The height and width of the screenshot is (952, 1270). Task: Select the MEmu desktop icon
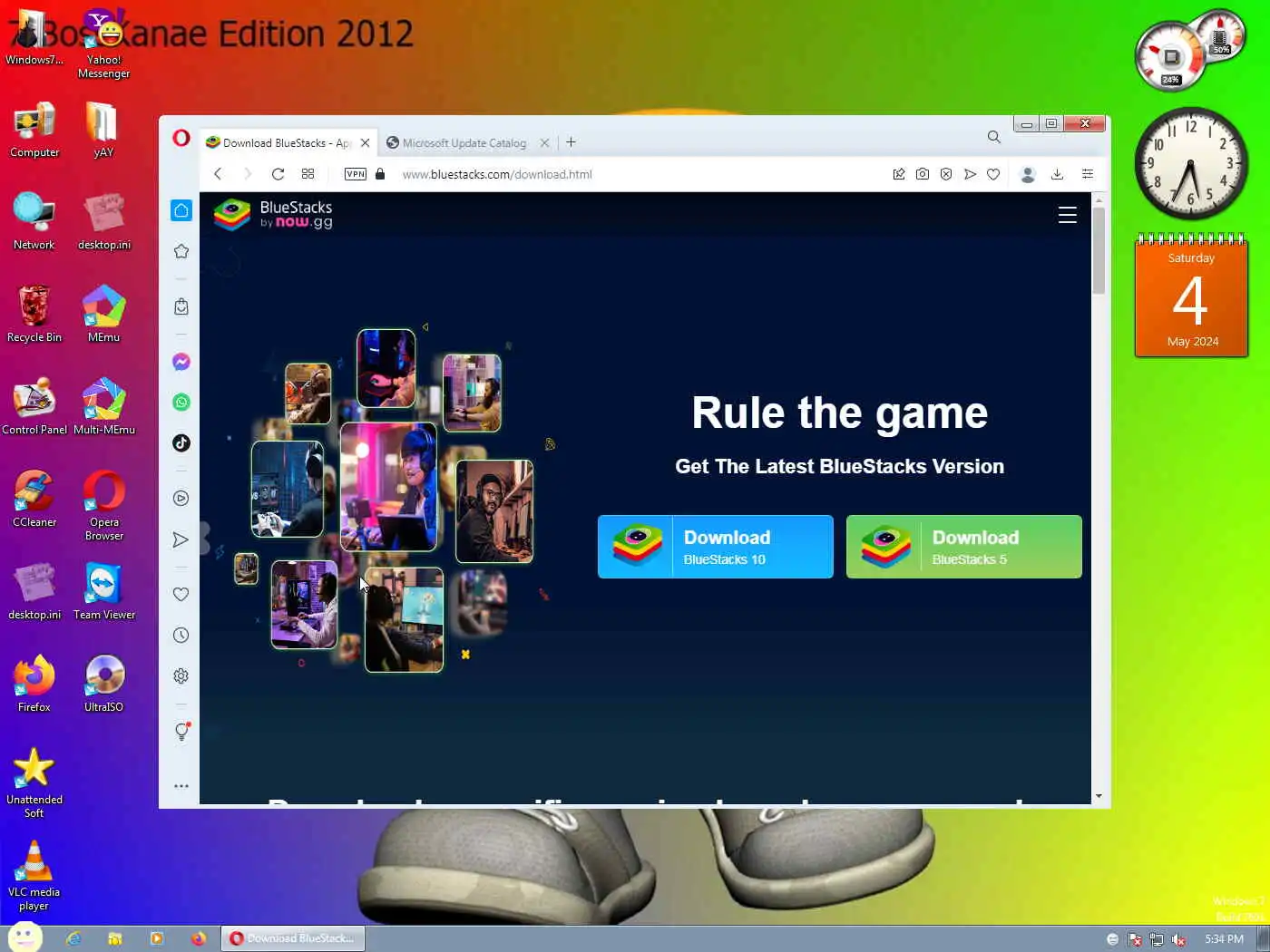[104, 314]
